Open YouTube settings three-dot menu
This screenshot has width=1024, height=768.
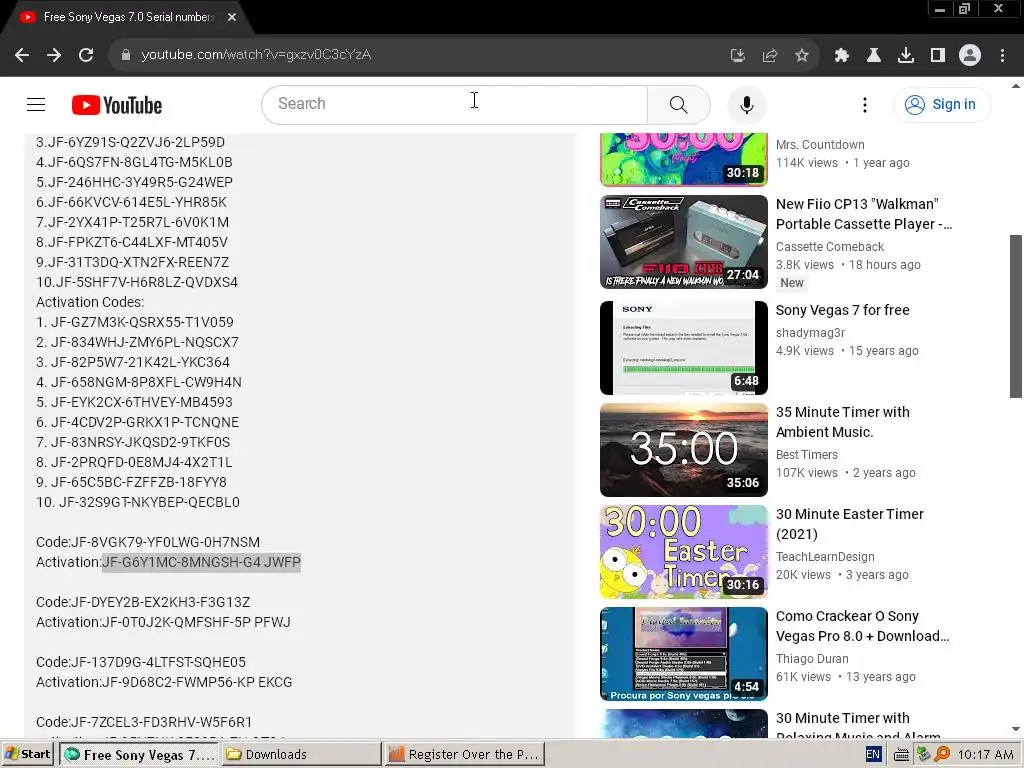865,104
